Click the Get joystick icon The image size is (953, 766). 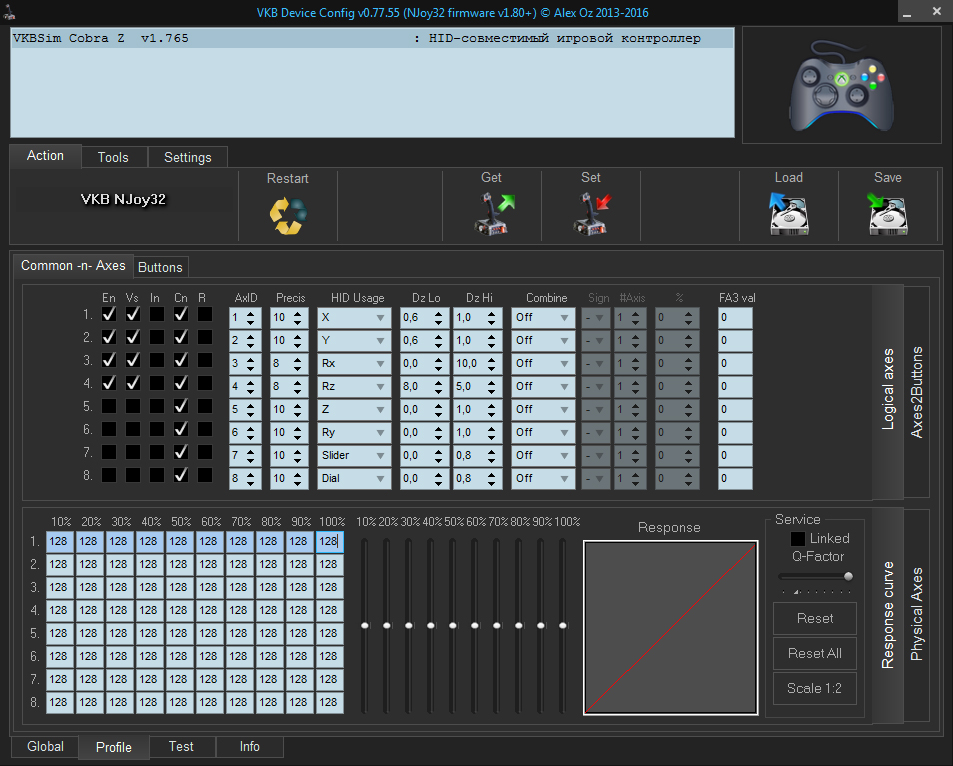pos(493,213)
